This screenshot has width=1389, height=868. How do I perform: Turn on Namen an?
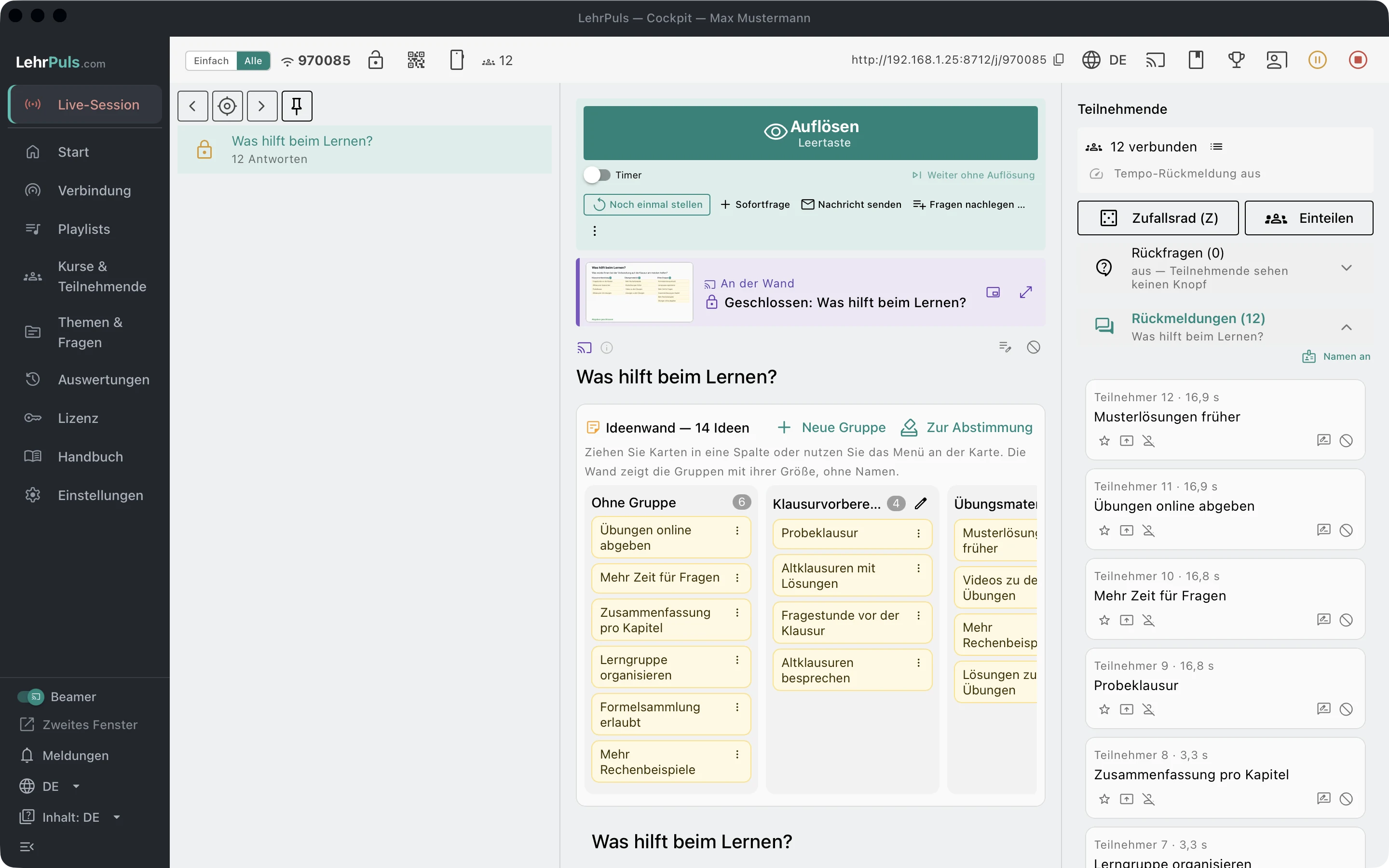1336,356
